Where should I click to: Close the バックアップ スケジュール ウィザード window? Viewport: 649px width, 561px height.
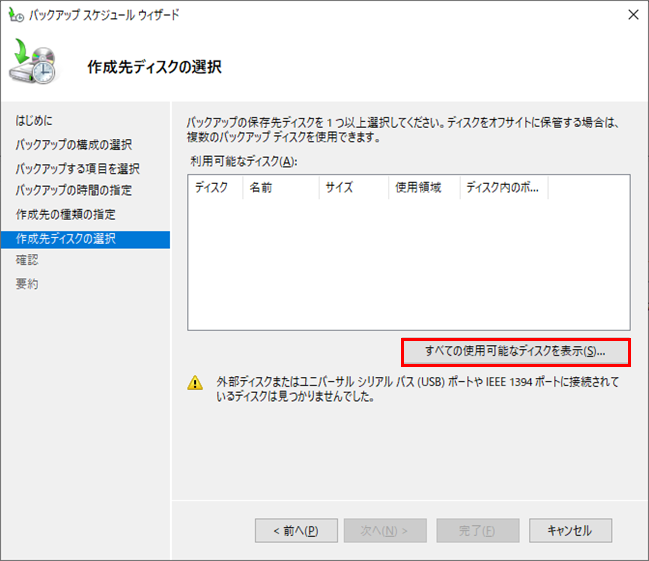633,15
